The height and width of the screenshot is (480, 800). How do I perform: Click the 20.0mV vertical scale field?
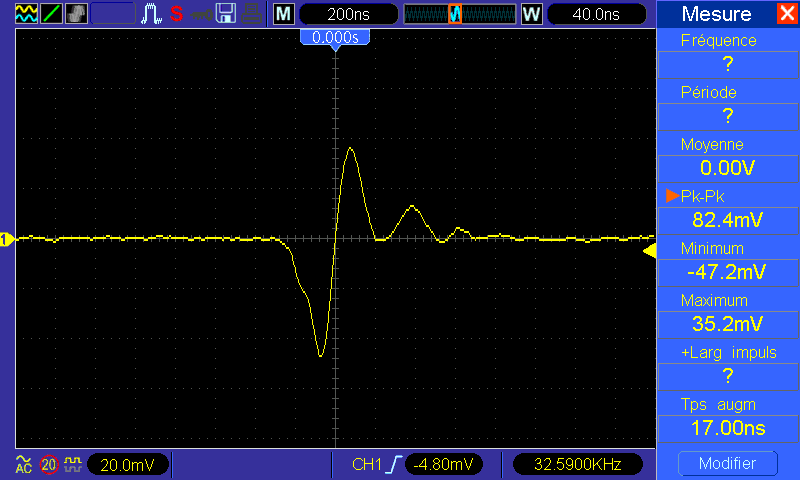pos(127,464)
